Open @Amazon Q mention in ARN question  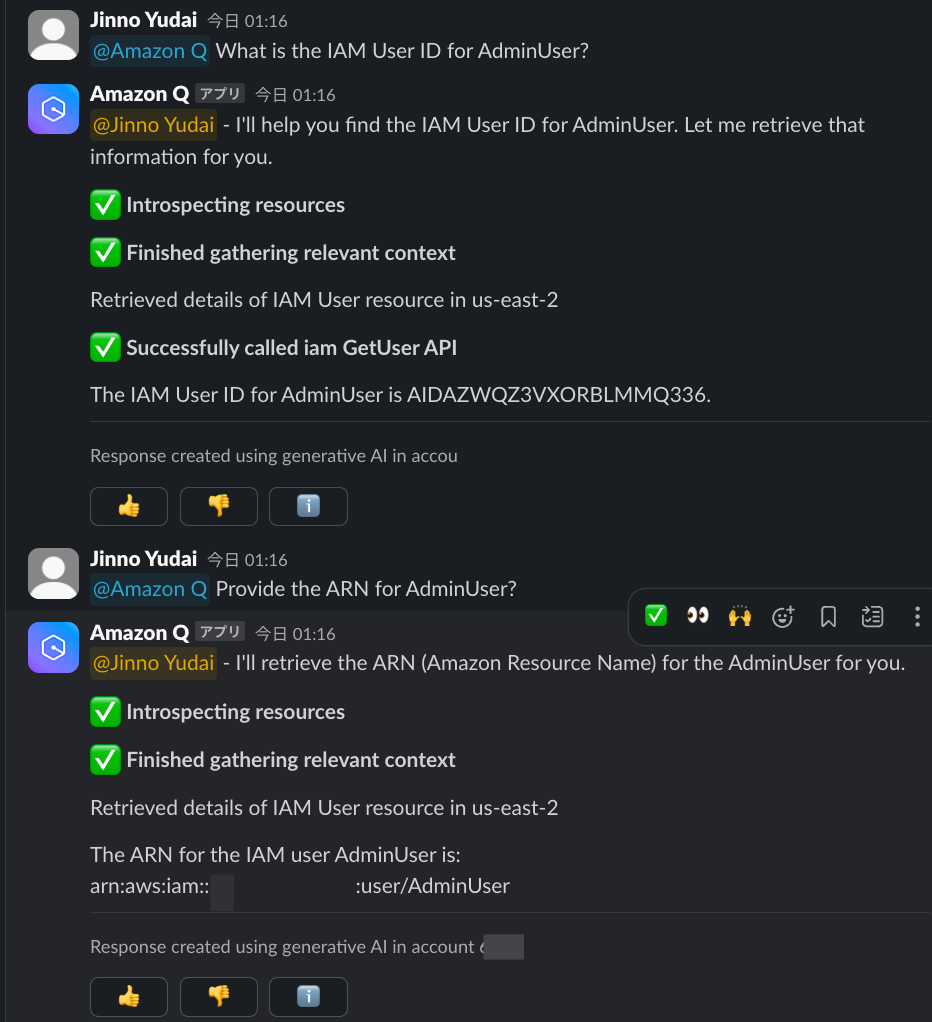[x=150, y=589]
